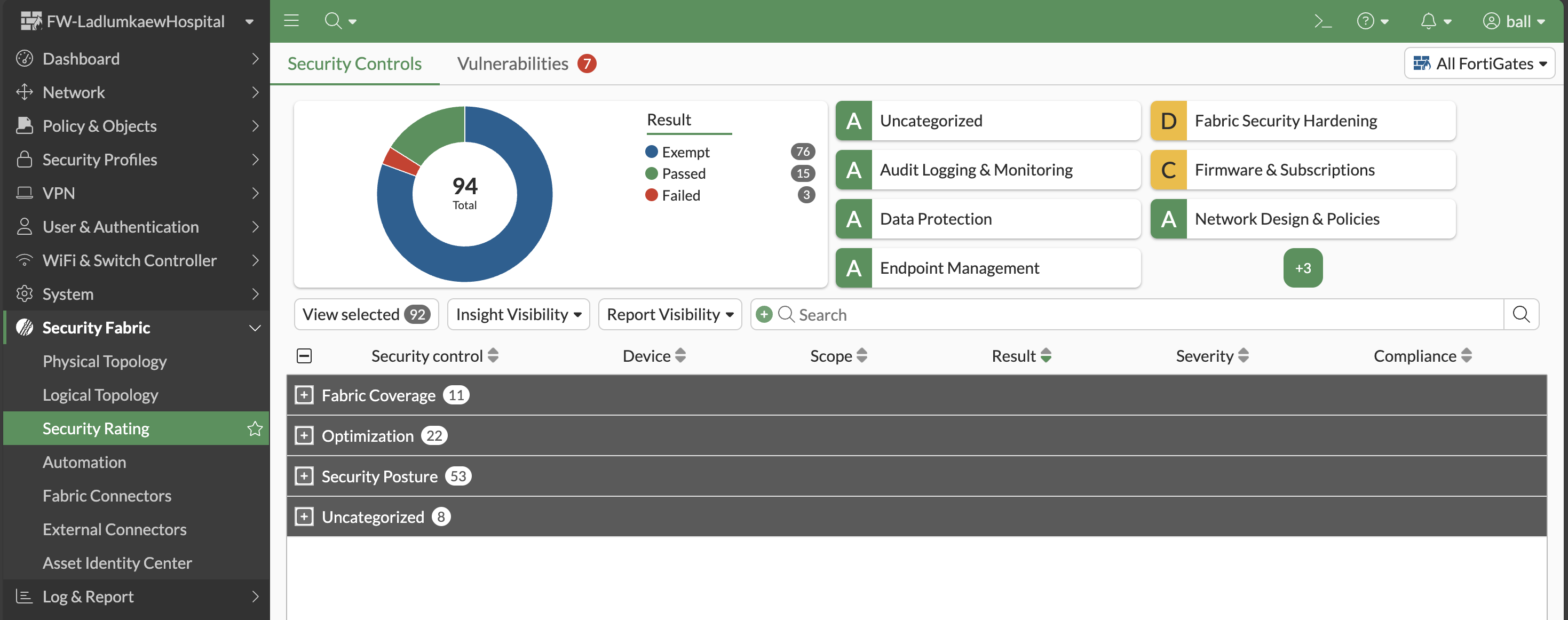Click the search submit magnifier button
The width and height of the screenshot is (1568, 620).
pyautogui.click(x=1521, y=314)
